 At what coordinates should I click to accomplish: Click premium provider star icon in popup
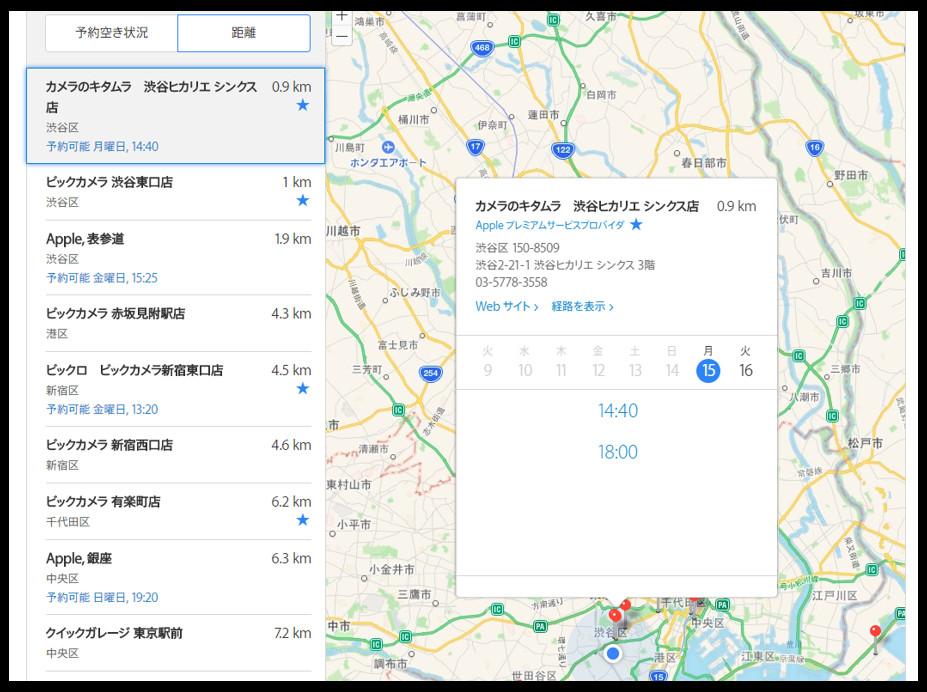pos(636,225)
